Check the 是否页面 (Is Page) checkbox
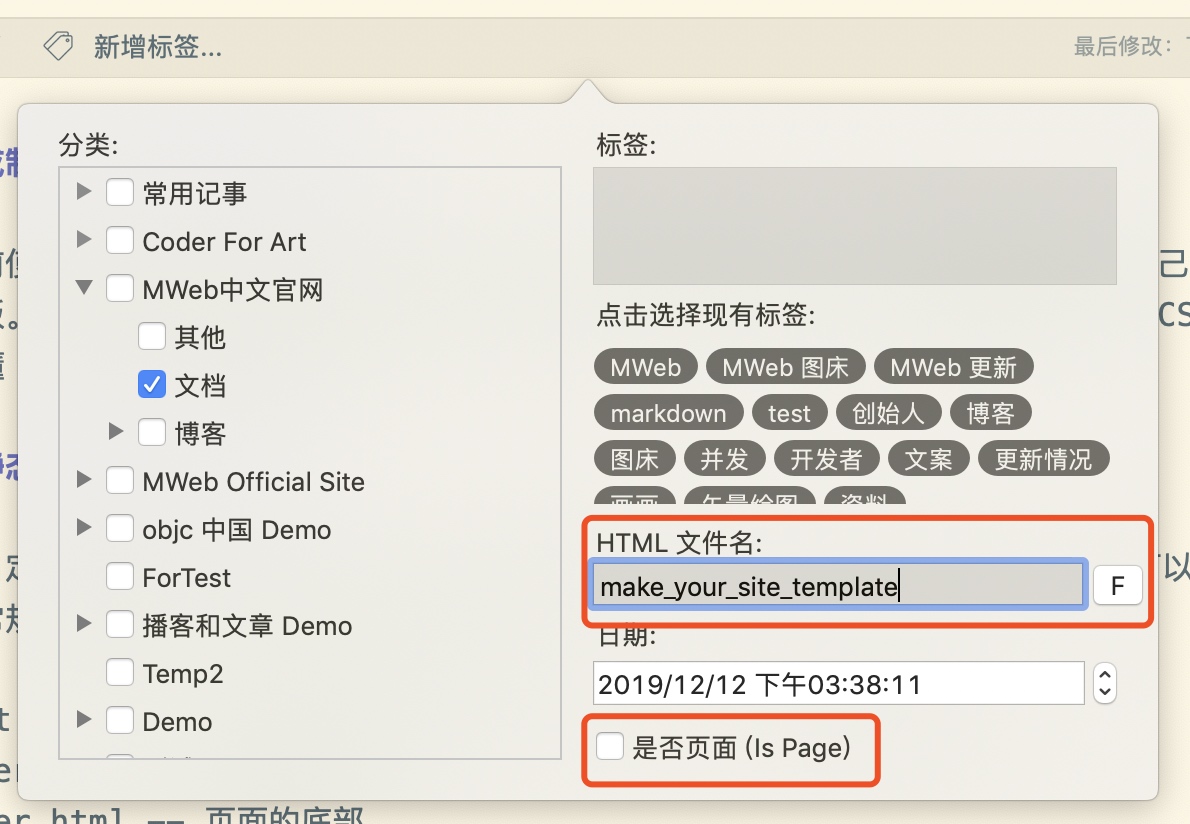 pyautogui.click(x=610, y=747)
